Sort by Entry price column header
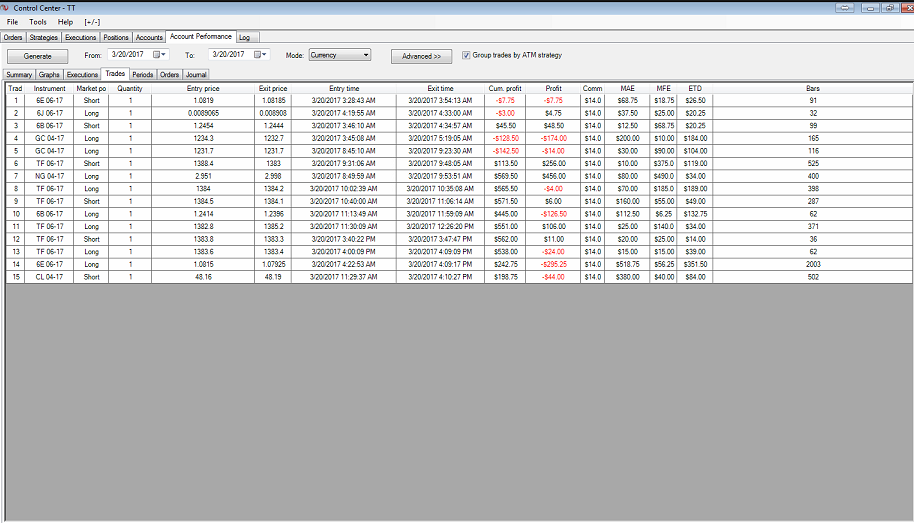 coord(203,89)
